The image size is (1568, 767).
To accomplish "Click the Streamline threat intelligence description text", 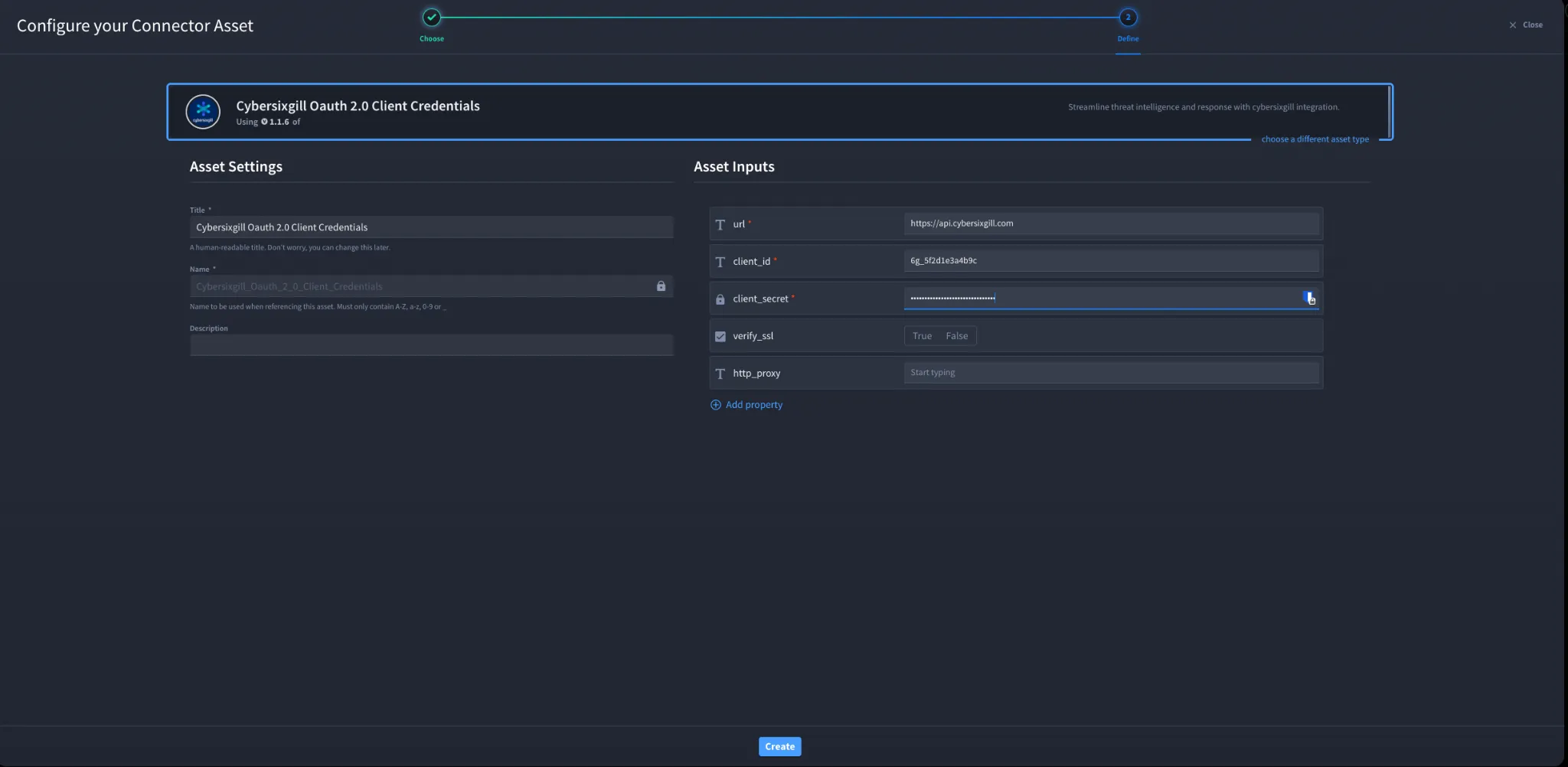I will pyautogui.click(x=1203, y=107).
